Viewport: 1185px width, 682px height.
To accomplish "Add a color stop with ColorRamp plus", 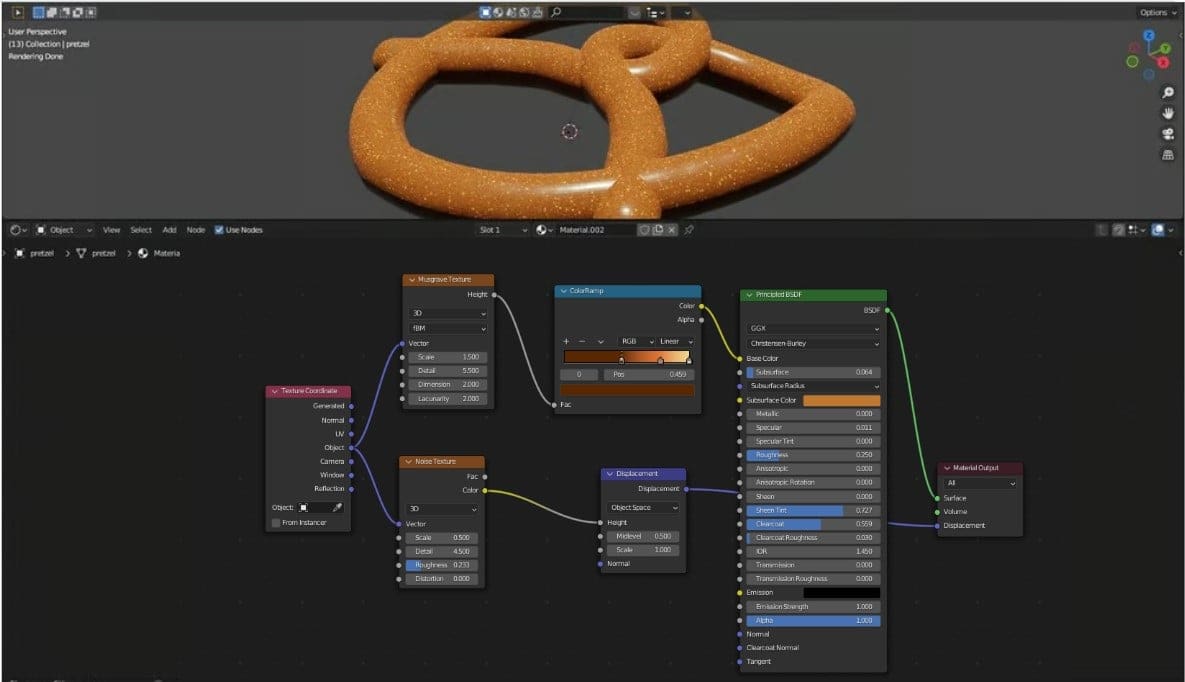I will point(566,342).
